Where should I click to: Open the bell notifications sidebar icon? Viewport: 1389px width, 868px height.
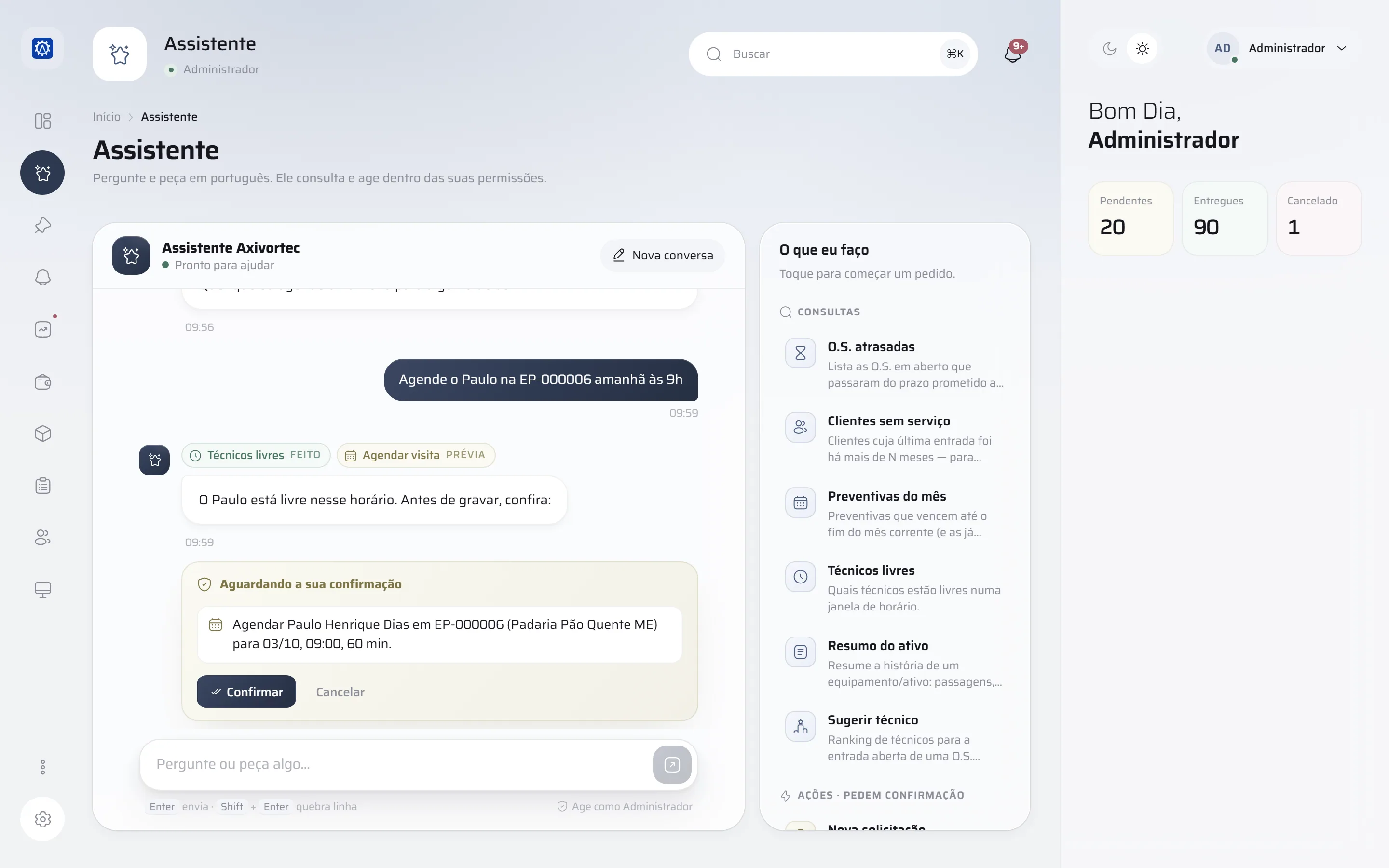(x=42, y=277)
